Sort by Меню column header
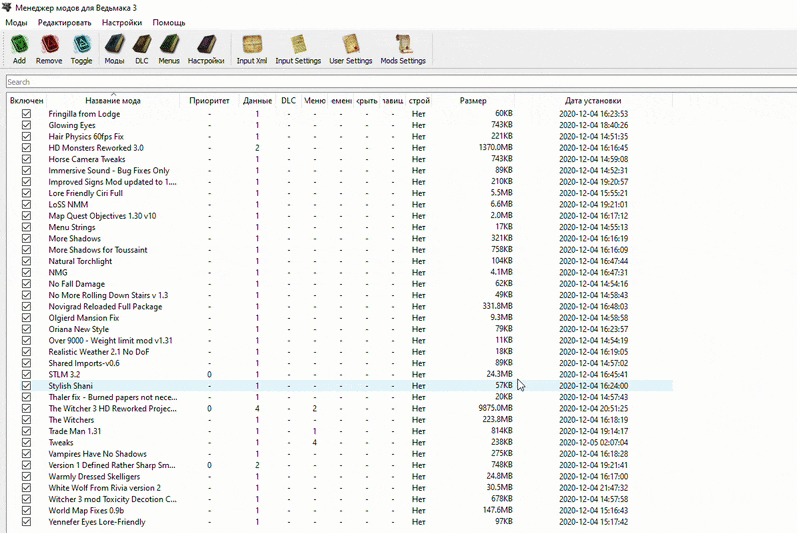 tap(315, 101)
